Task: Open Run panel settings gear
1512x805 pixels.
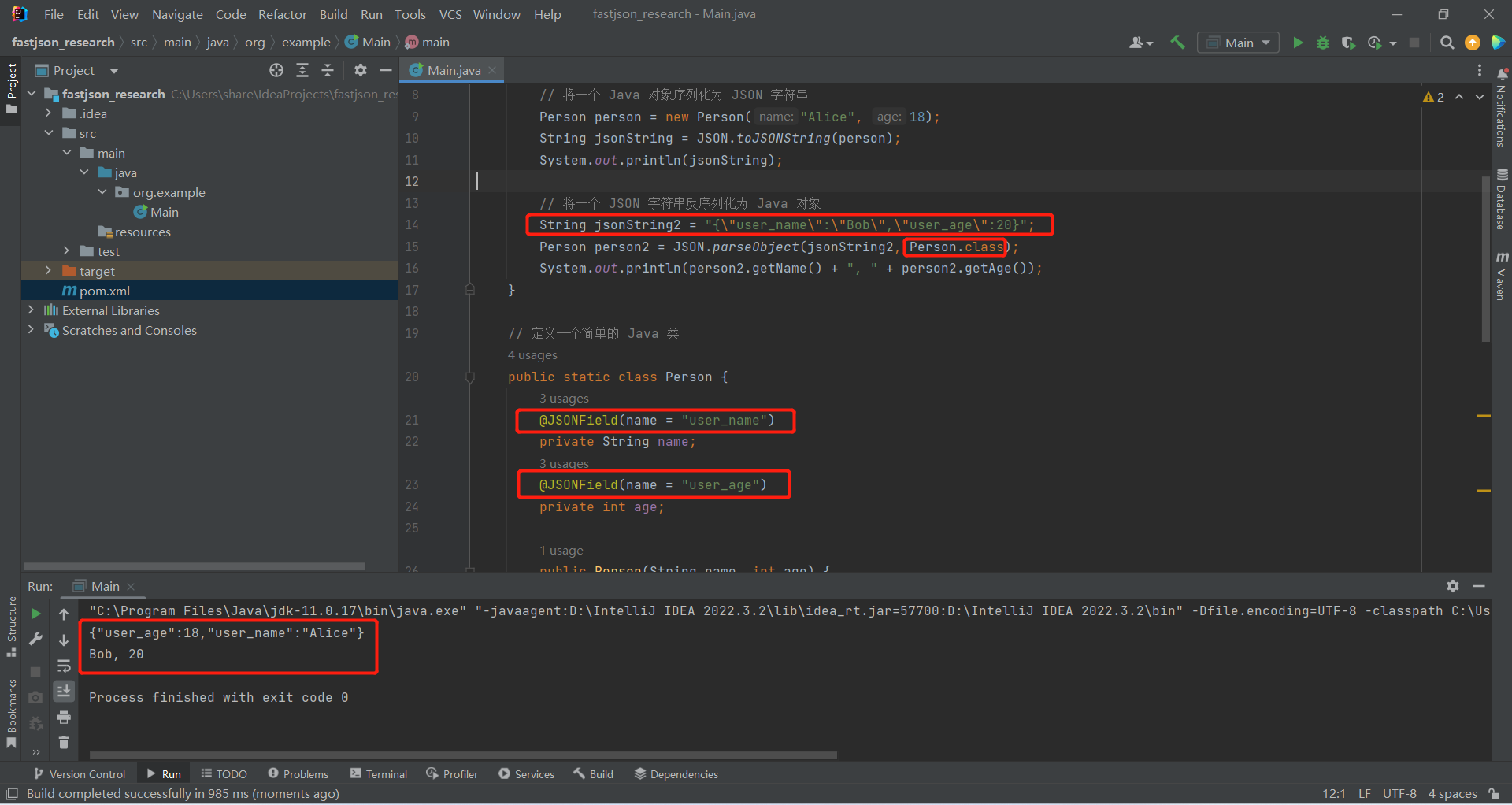Action: [x=1453, y=586]
